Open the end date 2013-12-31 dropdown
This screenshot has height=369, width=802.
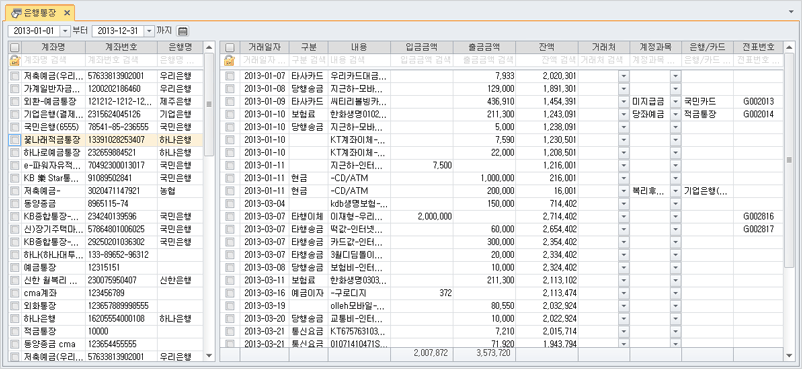coord(149,31)
